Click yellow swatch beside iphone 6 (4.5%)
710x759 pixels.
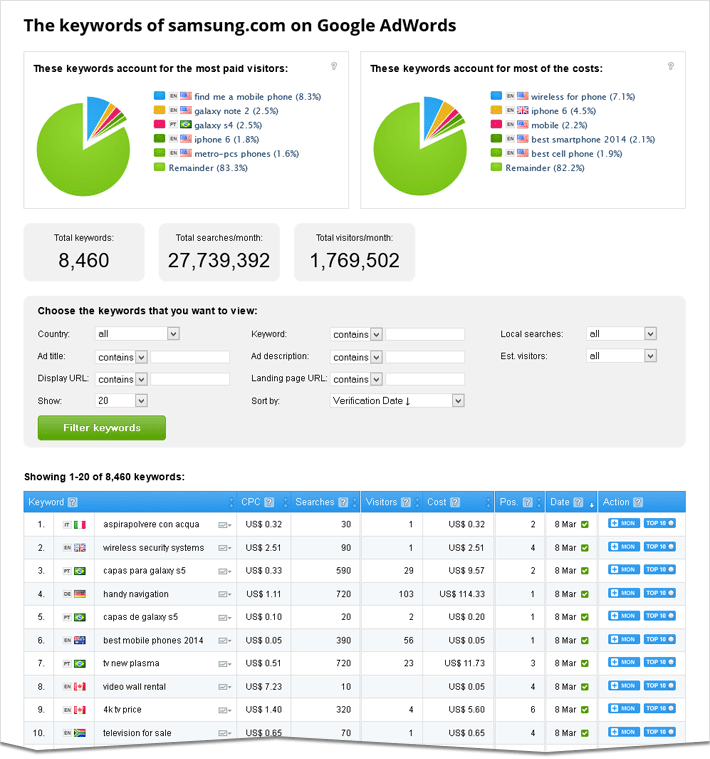tap(496, 110)
